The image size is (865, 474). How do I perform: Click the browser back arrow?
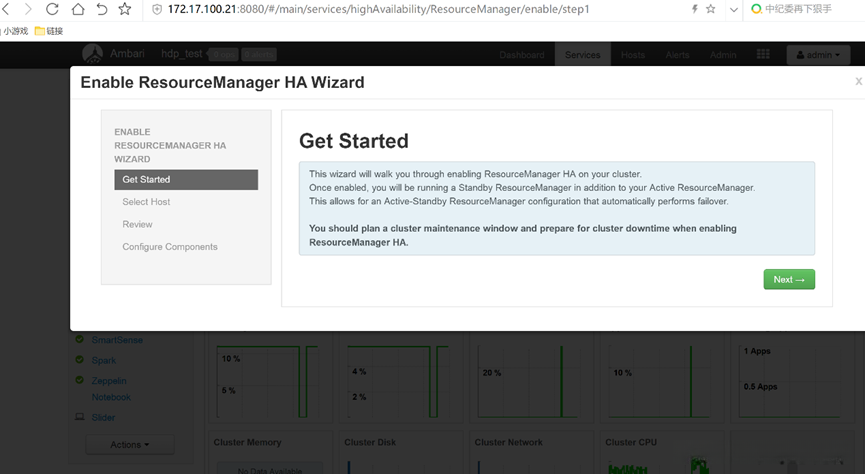pos(6,9)
